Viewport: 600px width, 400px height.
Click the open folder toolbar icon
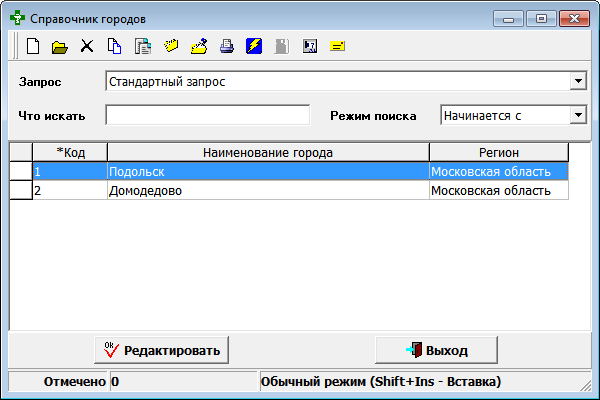click(60, 47)
